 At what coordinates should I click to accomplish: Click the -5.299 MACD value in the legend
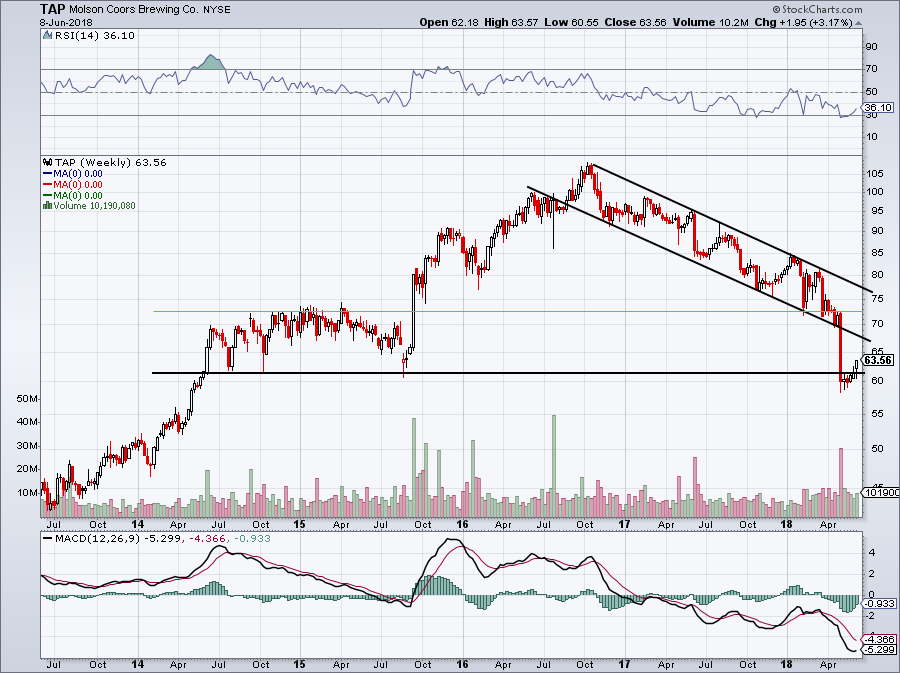tap(162, 539)
